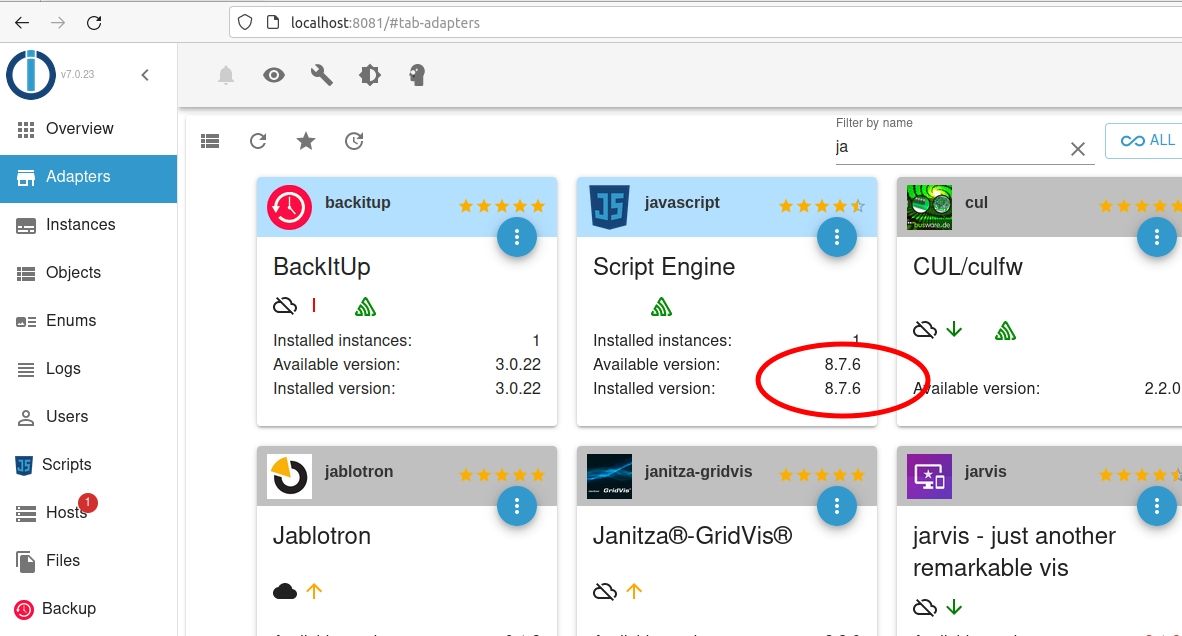Screen dimensions: 1182x636
Task: Click the cul adapter logo
Action: [x=929, y=207]
